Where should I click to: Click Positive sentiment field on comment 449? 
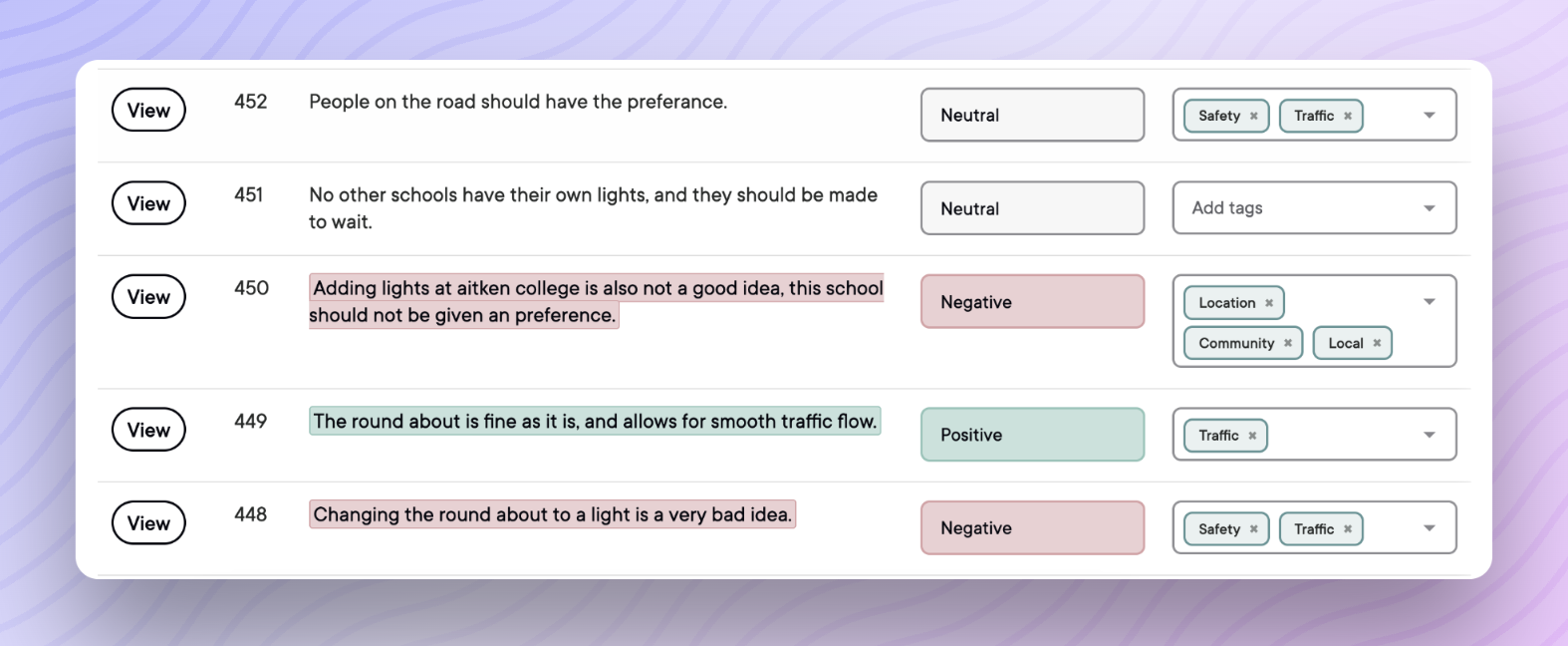pos(1032,435)
